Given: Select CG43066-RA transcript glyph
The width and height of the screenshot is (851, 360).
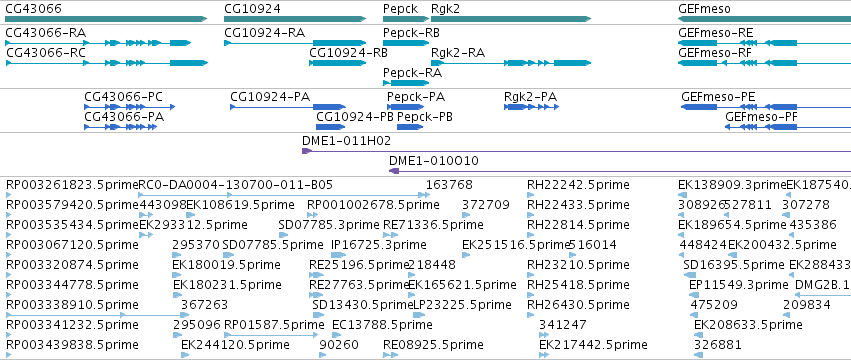Looking at the screenshot, I should pos(98,42).
